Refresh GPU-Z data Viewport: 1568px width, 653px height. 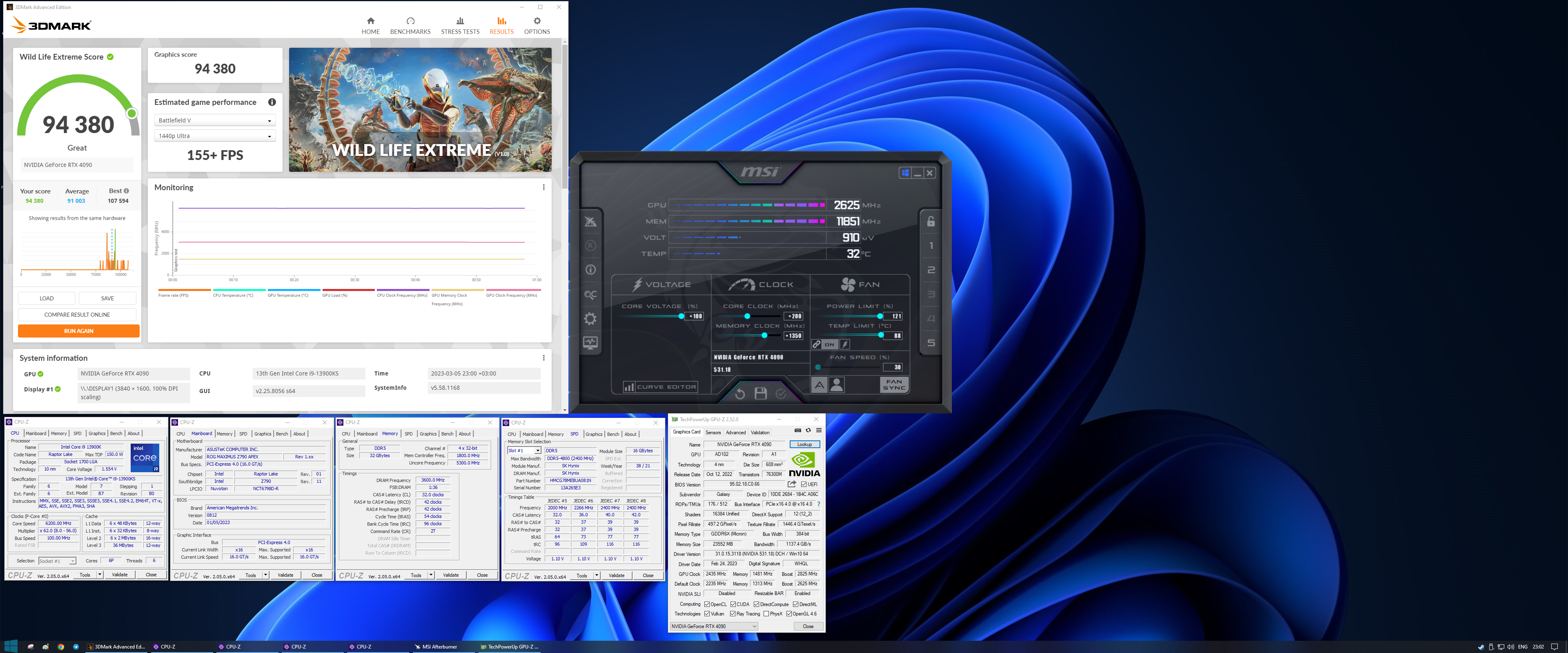tap(808, 430)
